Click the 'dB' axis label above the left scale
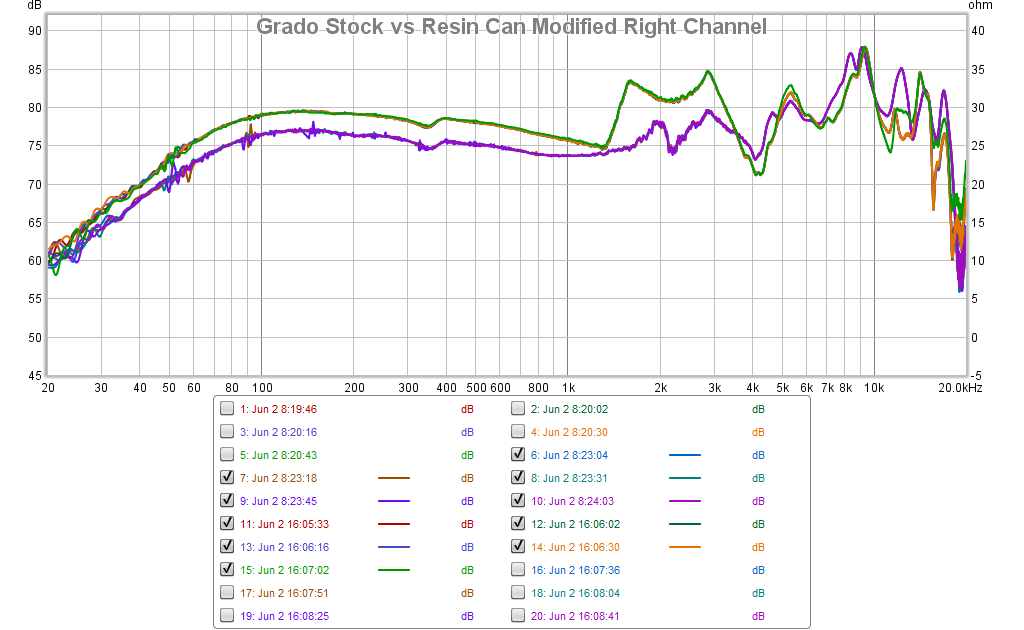This screenshot has height=630, width=1024. (x=34, y=5)
